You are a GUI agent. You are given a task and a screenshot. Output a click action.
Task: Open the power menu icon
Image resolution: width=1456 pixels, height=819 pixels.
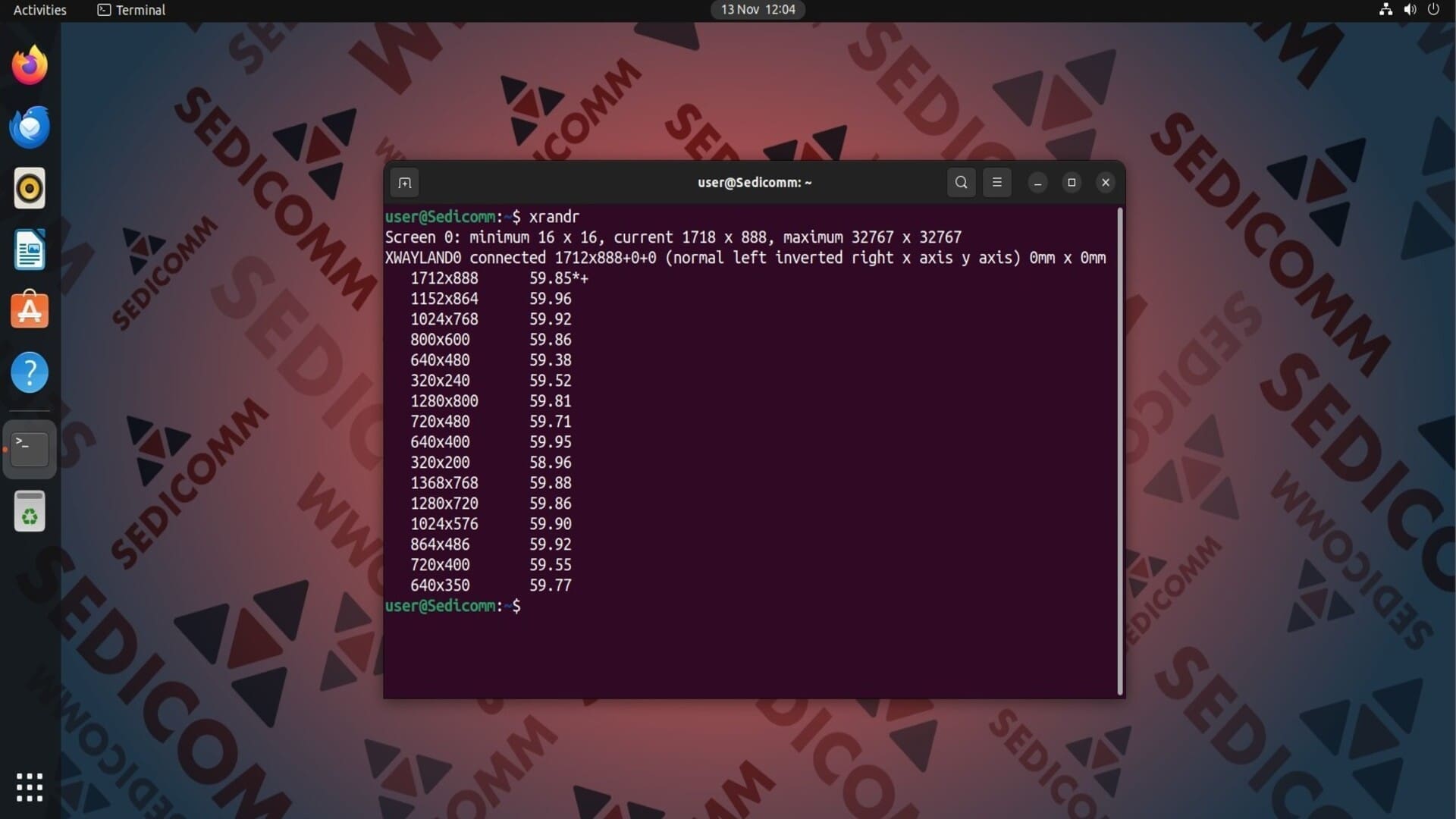[x=1433, y=10]
